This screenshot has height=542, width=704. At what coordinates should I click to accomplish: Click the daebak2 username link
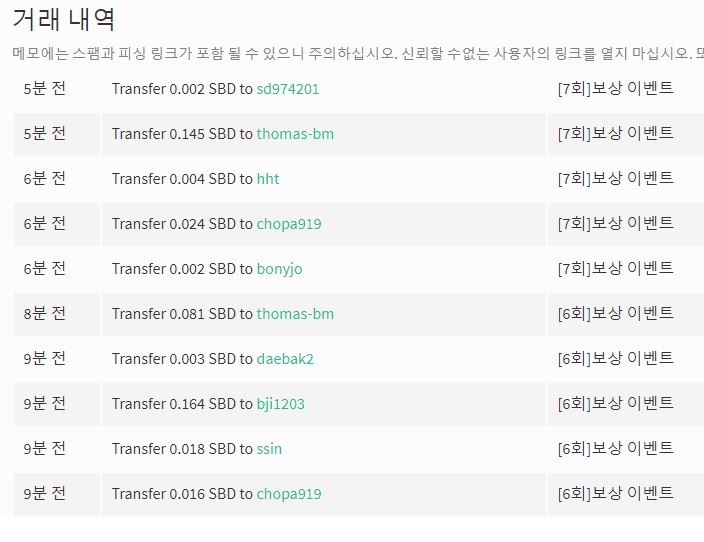click(x=285, y=358)
